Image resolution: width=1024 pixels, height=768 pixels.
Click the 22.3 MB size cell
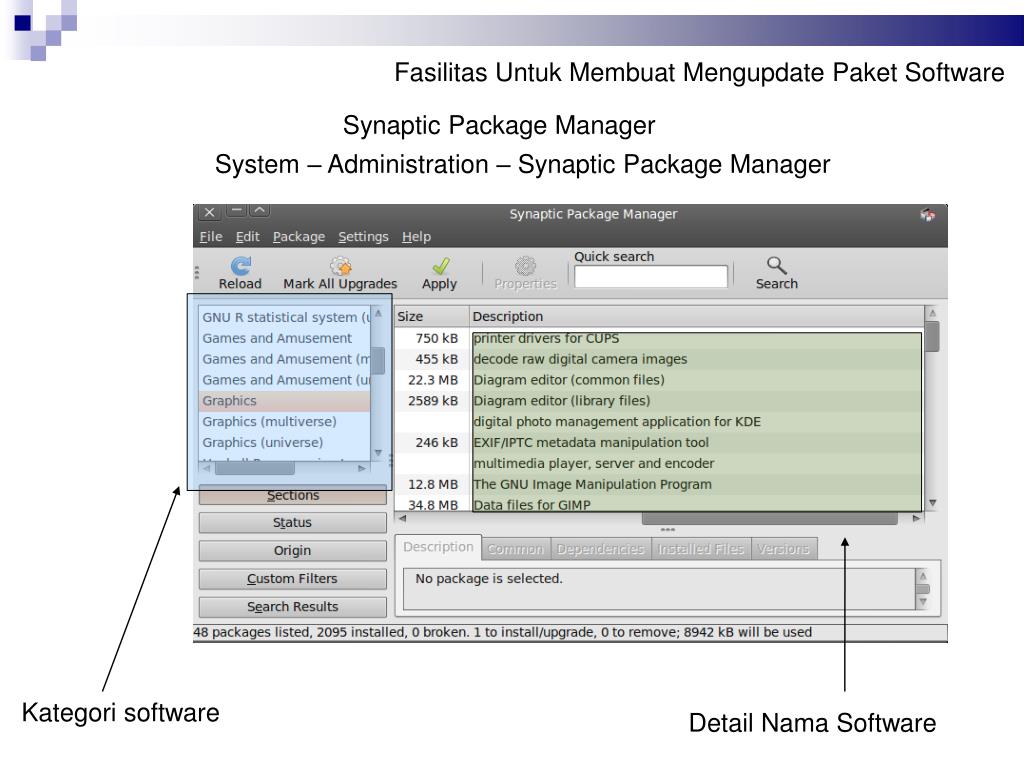(433, 380)
